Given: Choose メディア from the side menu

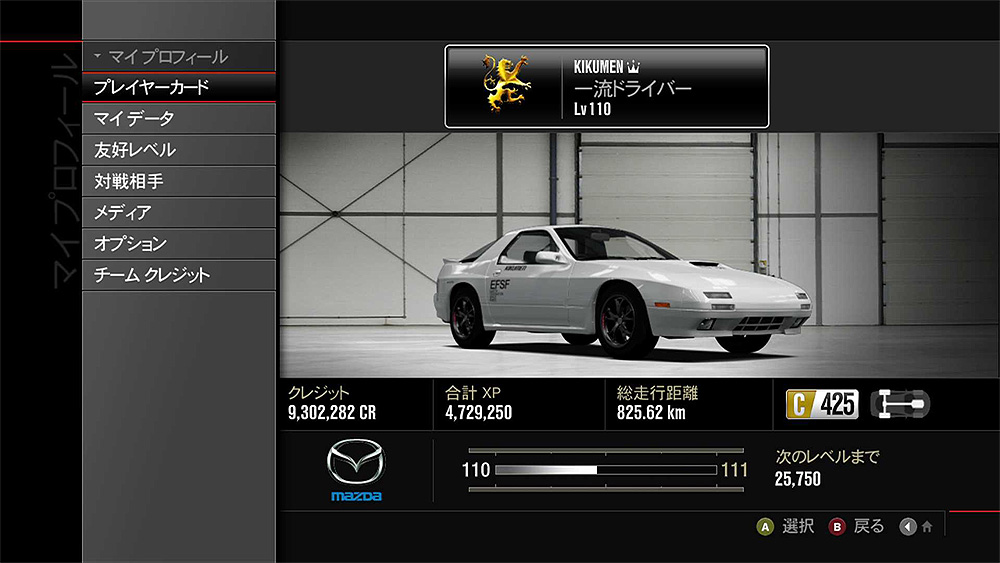Looking at the screenshot, I should (x=179, y=212).
